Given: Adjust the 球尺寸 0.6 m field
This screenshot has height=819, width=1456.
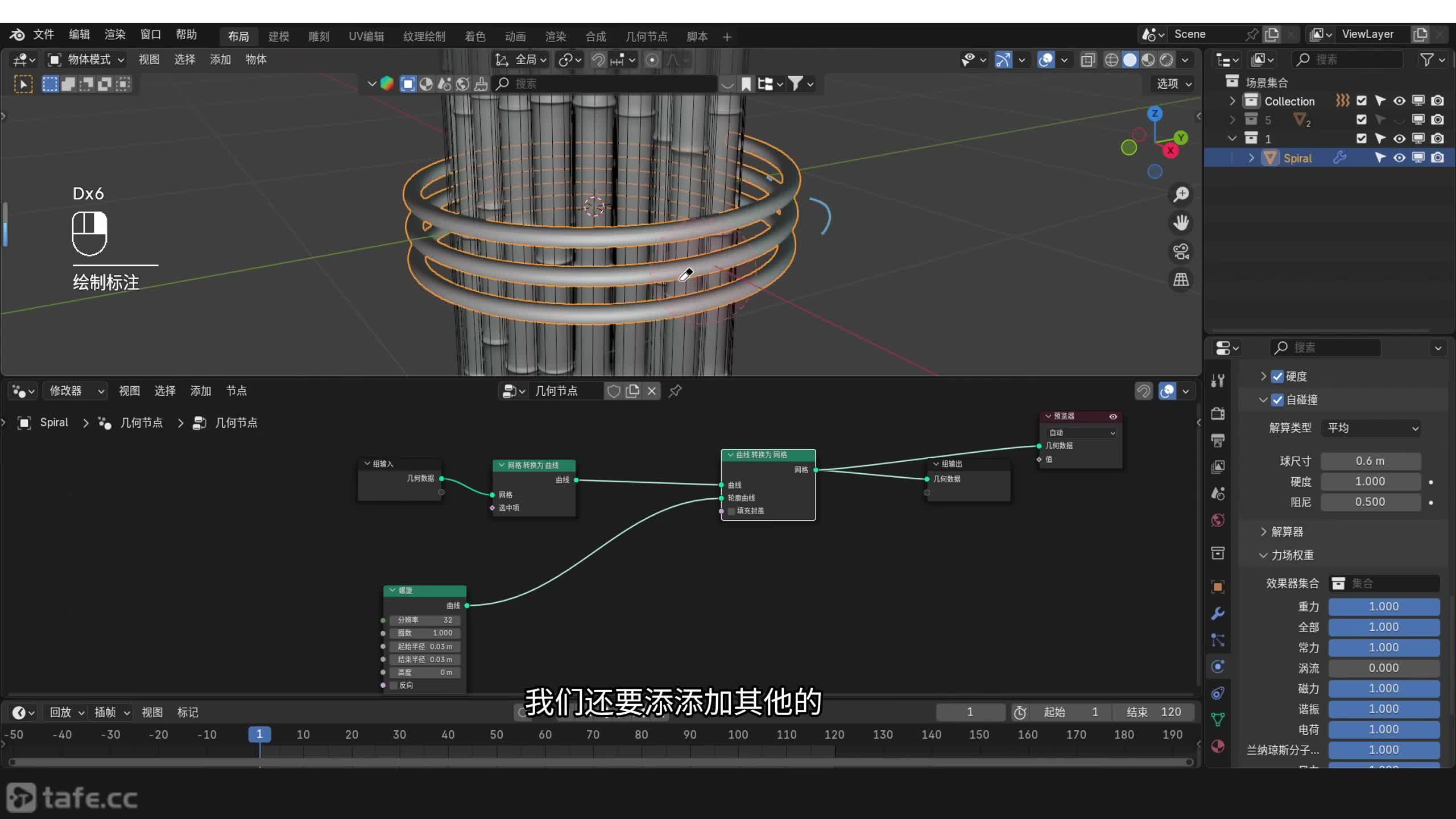Looking at the screenshot, I should [x=1371, y=461].
